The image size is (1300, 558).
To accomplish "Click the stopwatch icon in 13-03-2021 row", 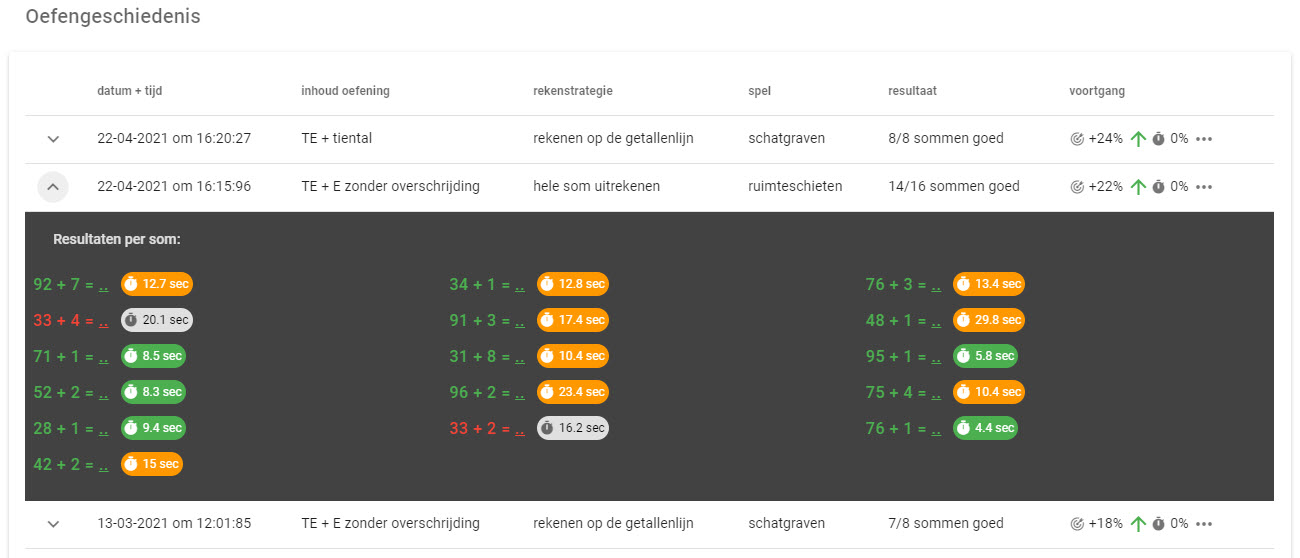I will click(x=1158, y=523).
